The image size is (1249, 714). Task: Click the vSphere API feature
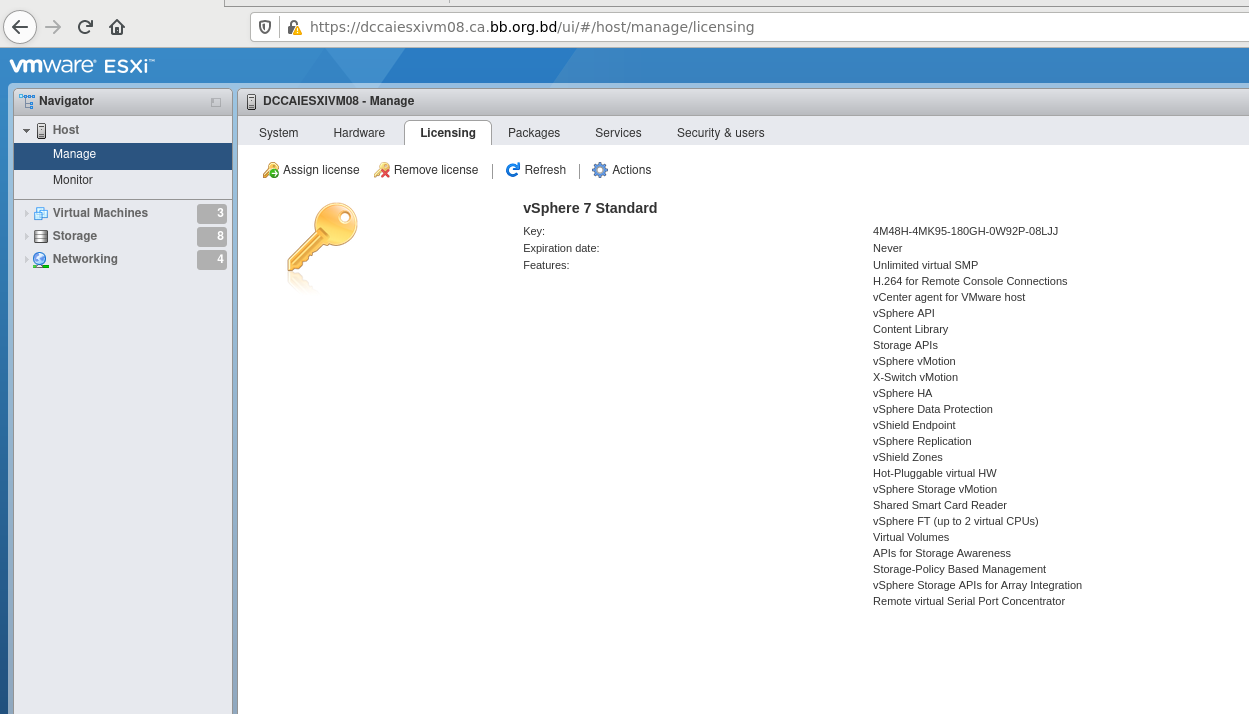(904, 313)
